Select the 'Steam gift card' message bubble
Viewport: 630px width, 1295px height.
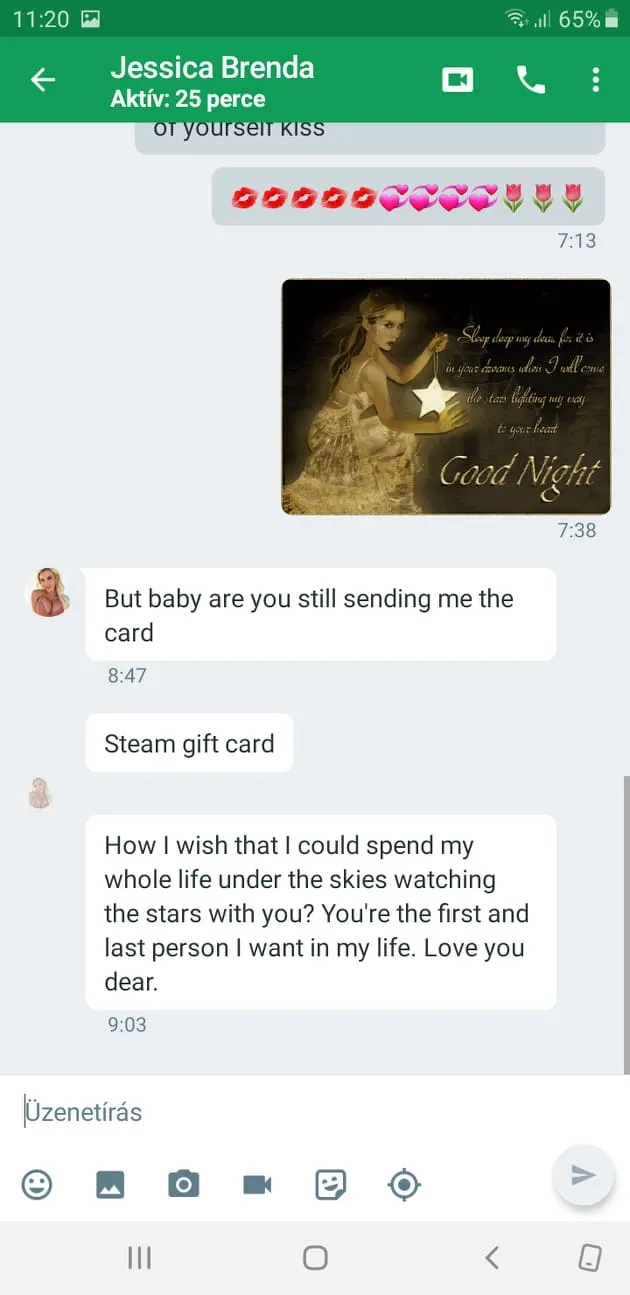click(x=189, y=743)
